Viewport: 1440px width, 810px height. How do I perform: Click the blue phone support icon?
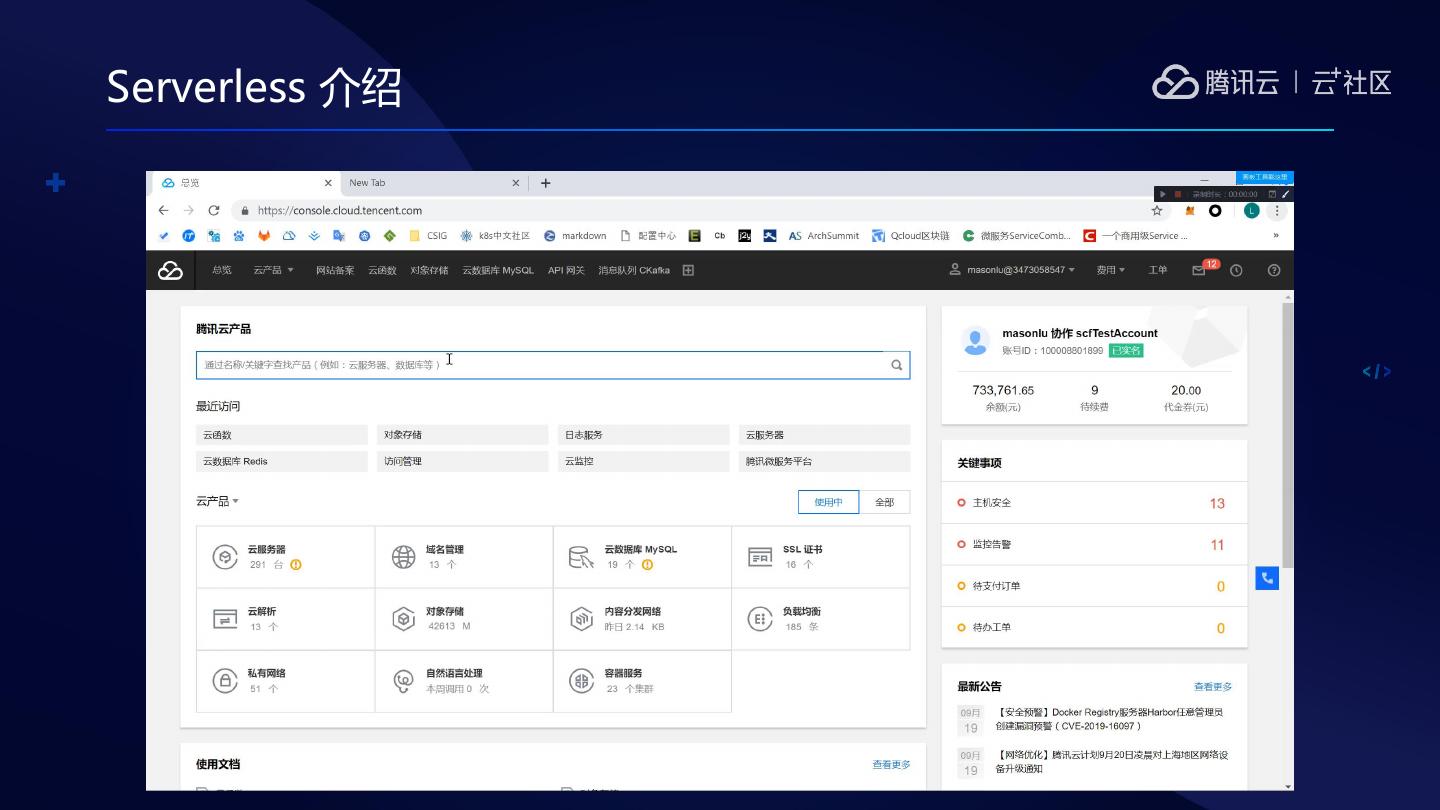pos(1267,578)
